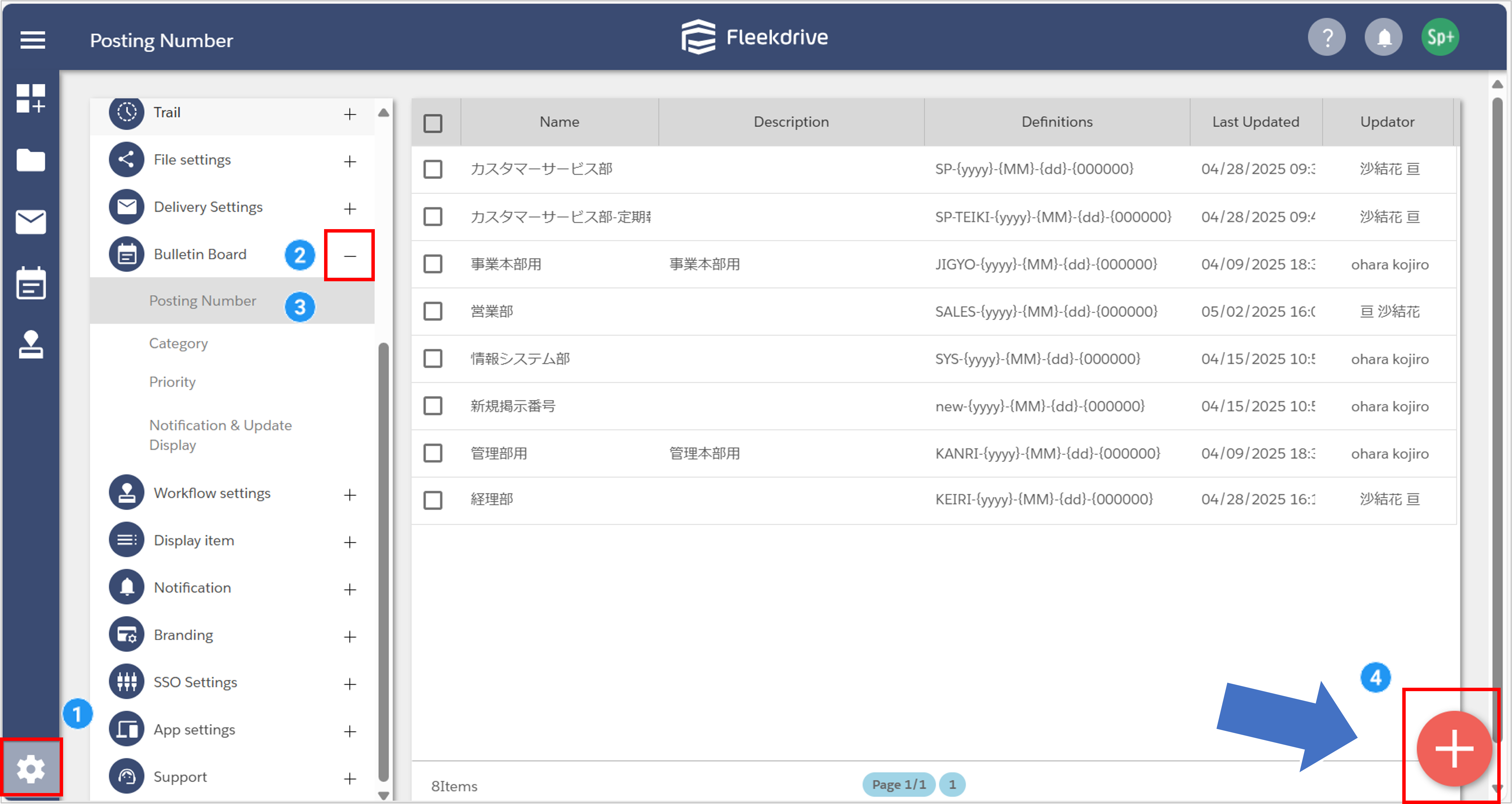
Task: Sort by the Description column header
Action: (x=791, y=122)
